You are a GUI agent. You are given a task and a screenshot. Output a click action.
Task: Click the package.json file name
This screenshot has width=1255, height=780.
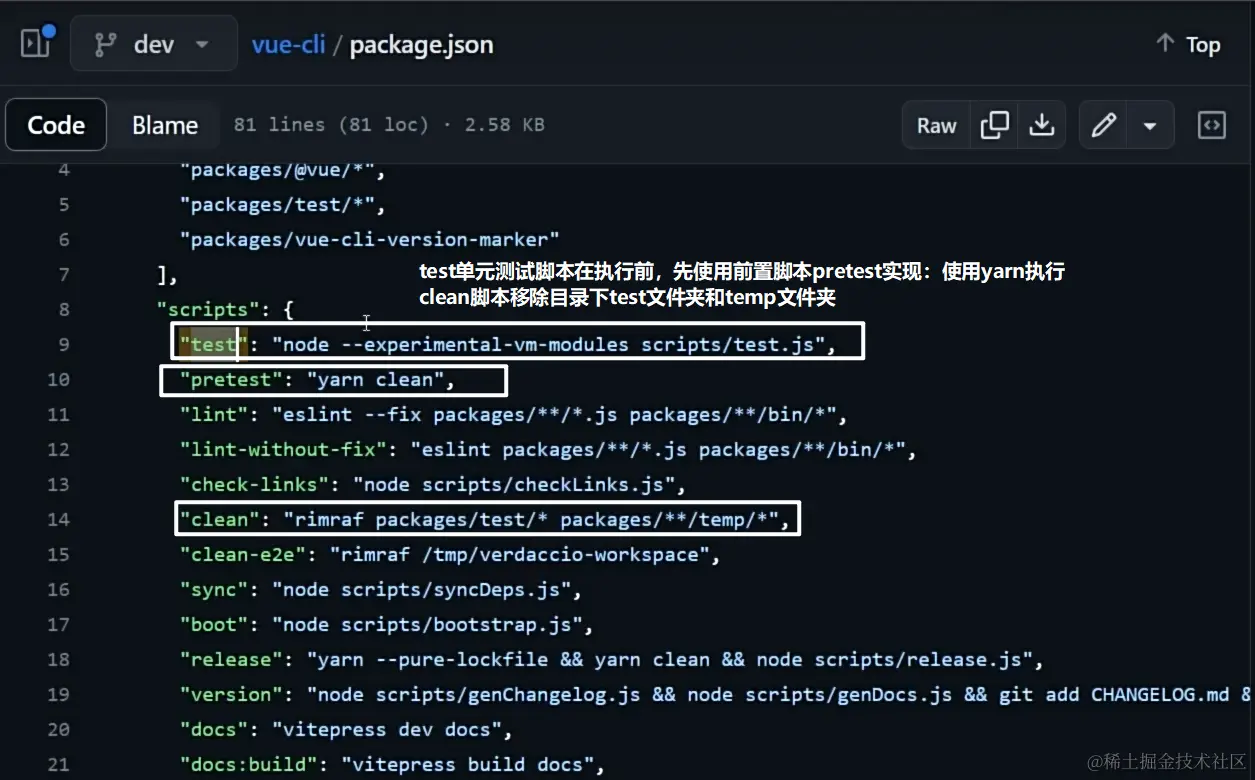[x=421, y=45]
